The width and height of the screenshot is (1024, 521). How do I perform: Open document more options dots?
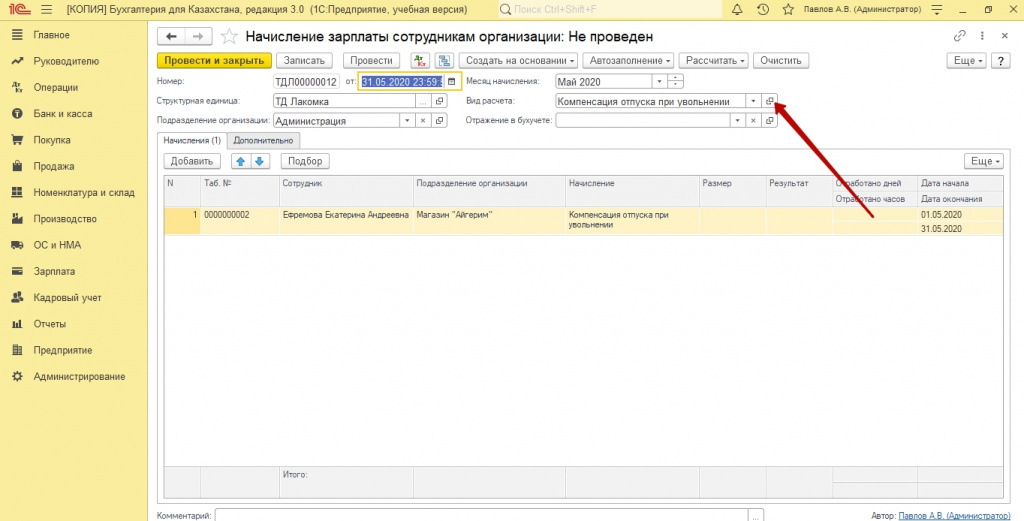[x=982, y=36]
